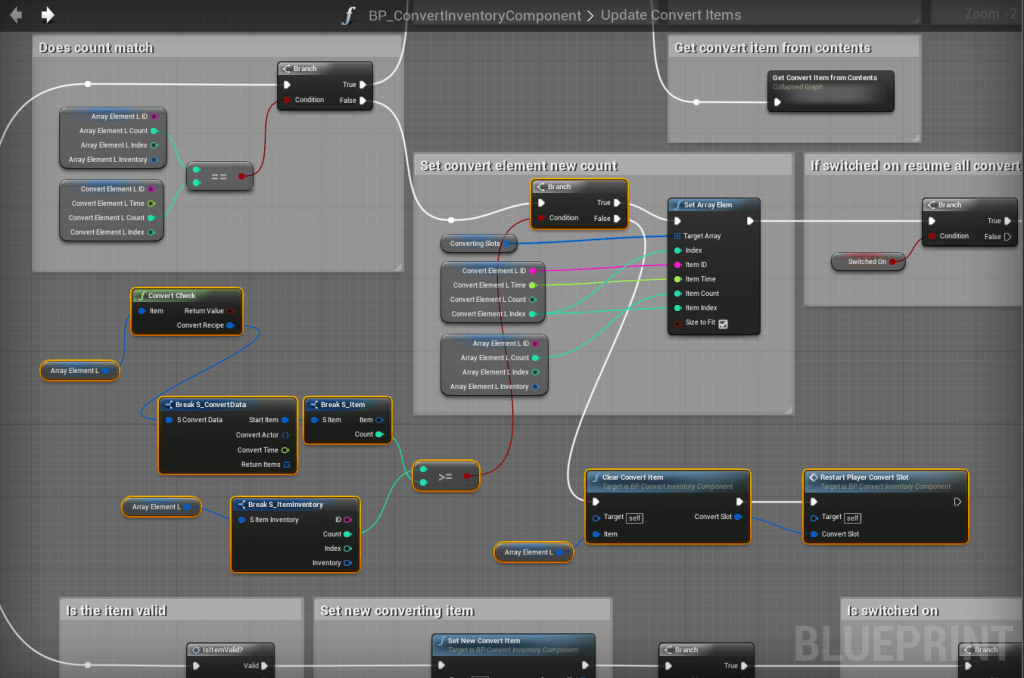
Task: Select BP_ConvertInventoryComponent in the breadcrumb
Action: tap(474, 15)
